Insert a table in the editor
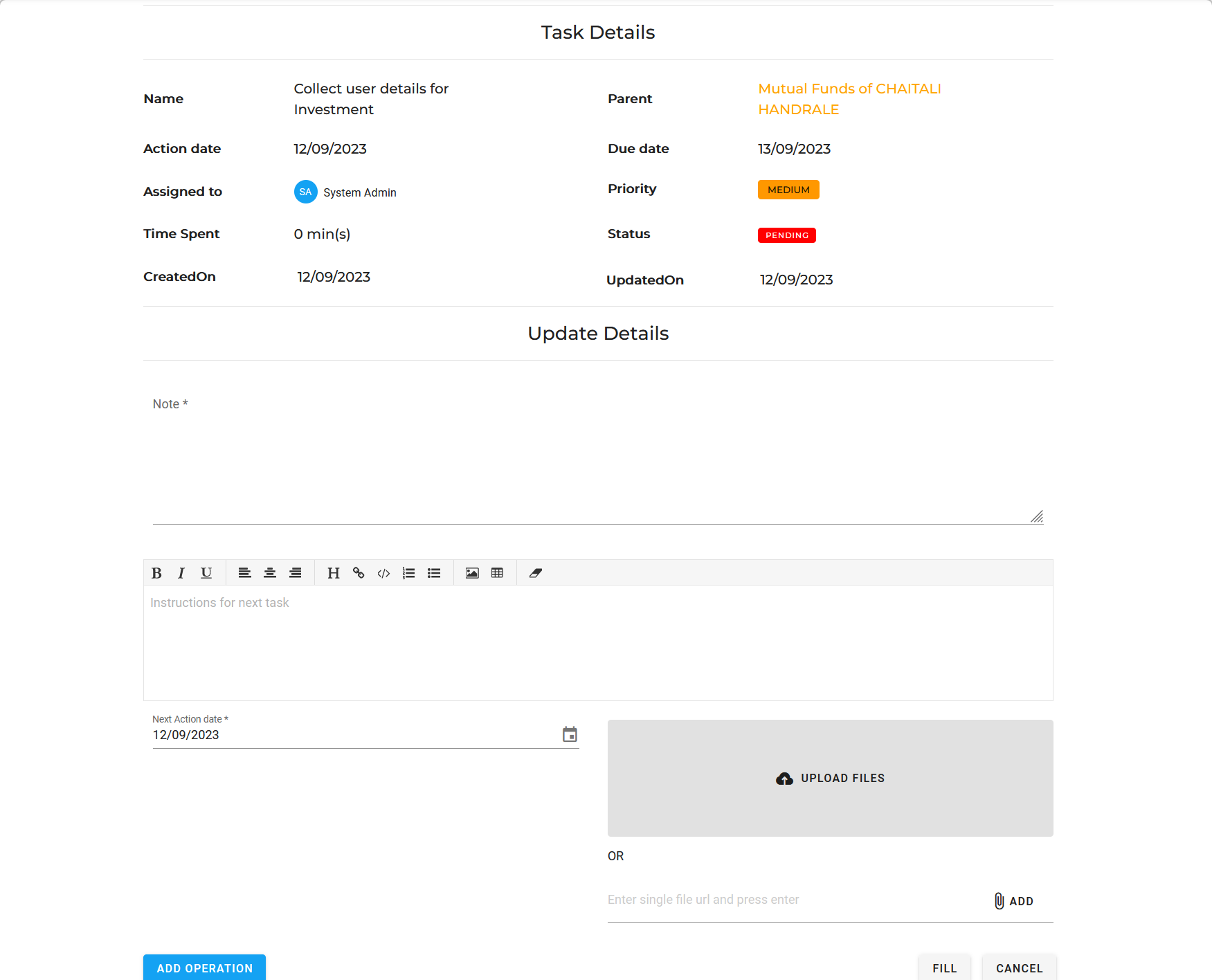 point(497,573)
